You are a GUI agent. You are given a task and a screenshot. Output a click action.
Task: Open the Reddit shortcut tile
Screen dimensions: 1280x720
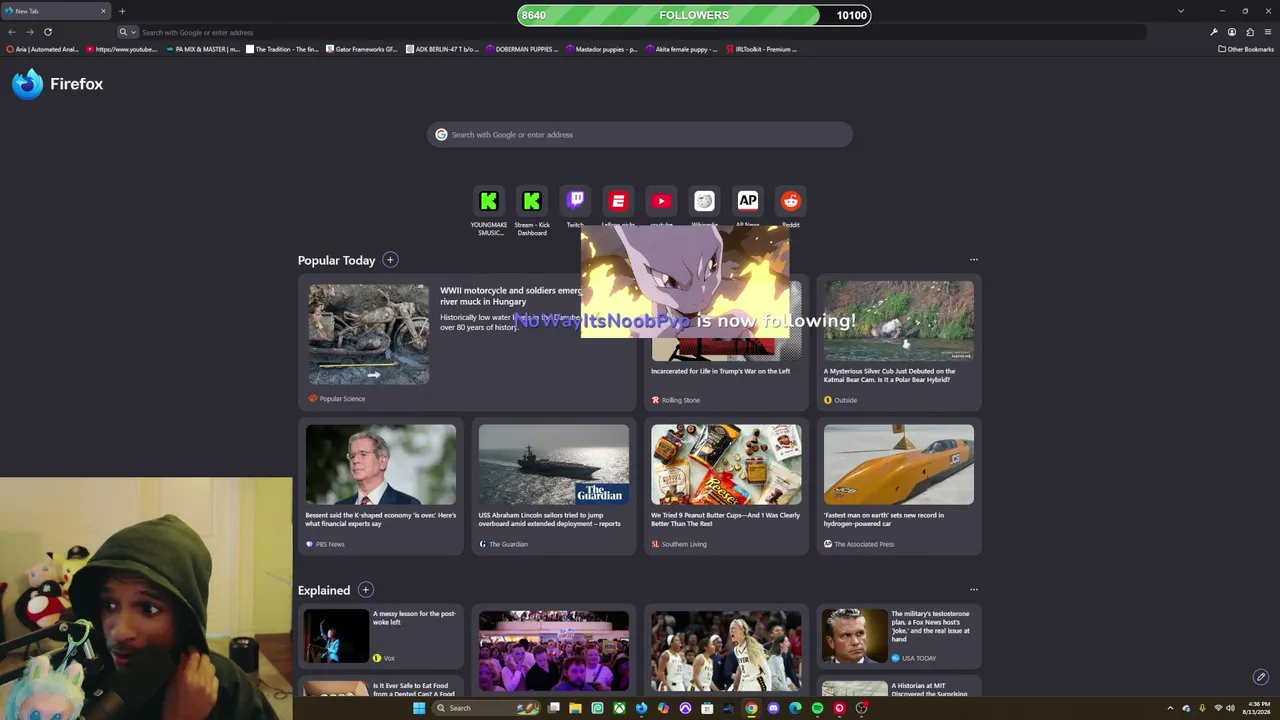click(x=790, y=201)
